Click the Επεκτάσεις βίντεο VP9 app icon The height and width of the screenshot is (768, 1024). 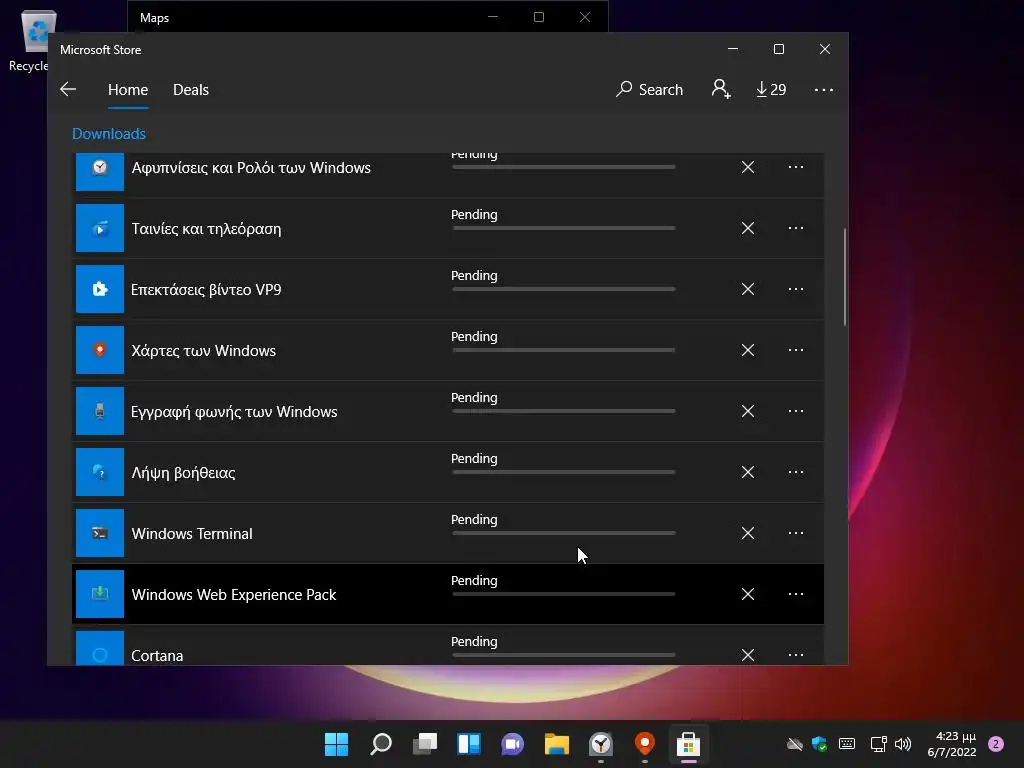(100, 289)
